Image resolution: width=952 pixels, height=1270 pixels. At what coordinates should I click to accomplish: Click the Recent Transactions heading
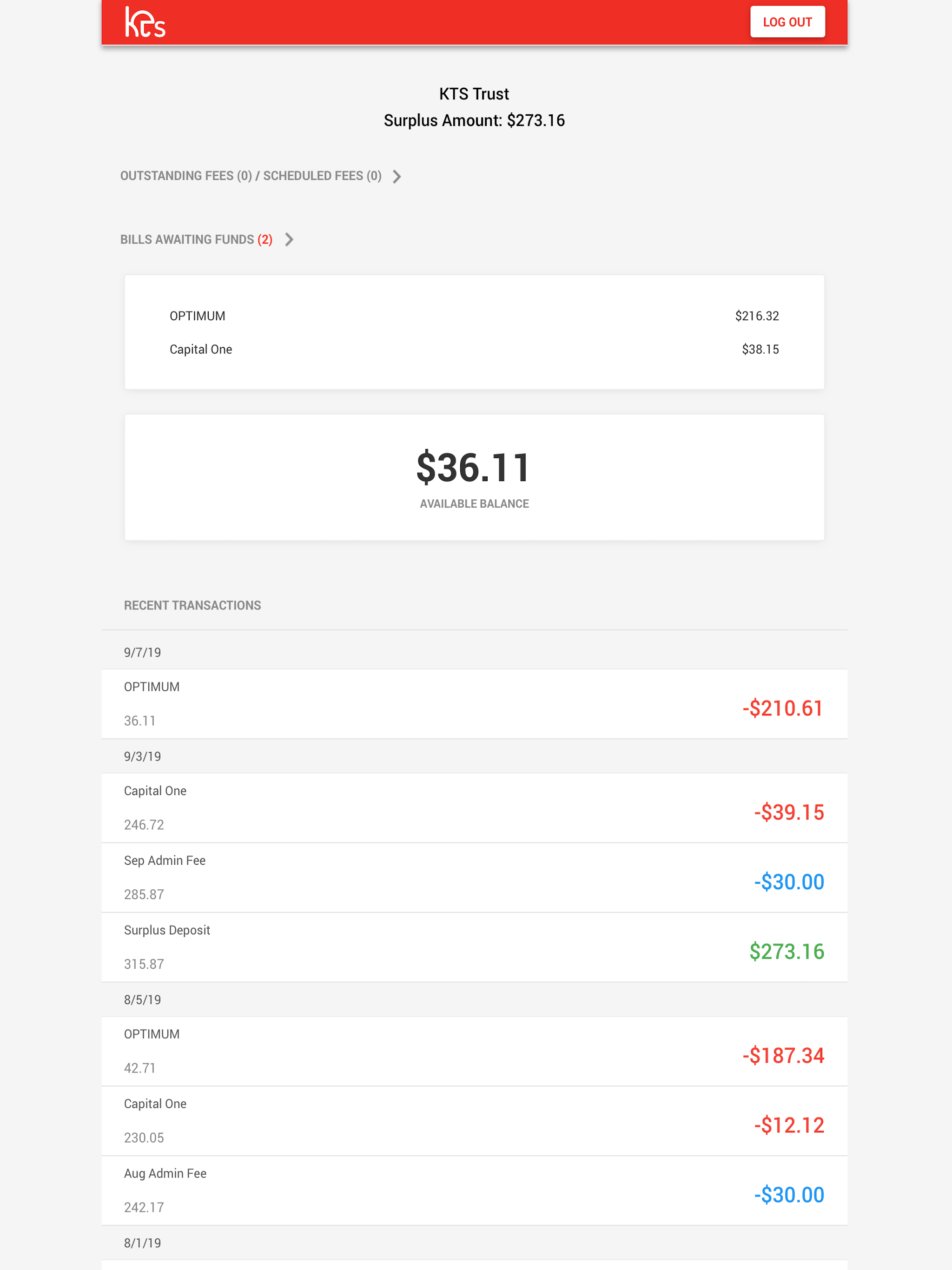(192, 605)
